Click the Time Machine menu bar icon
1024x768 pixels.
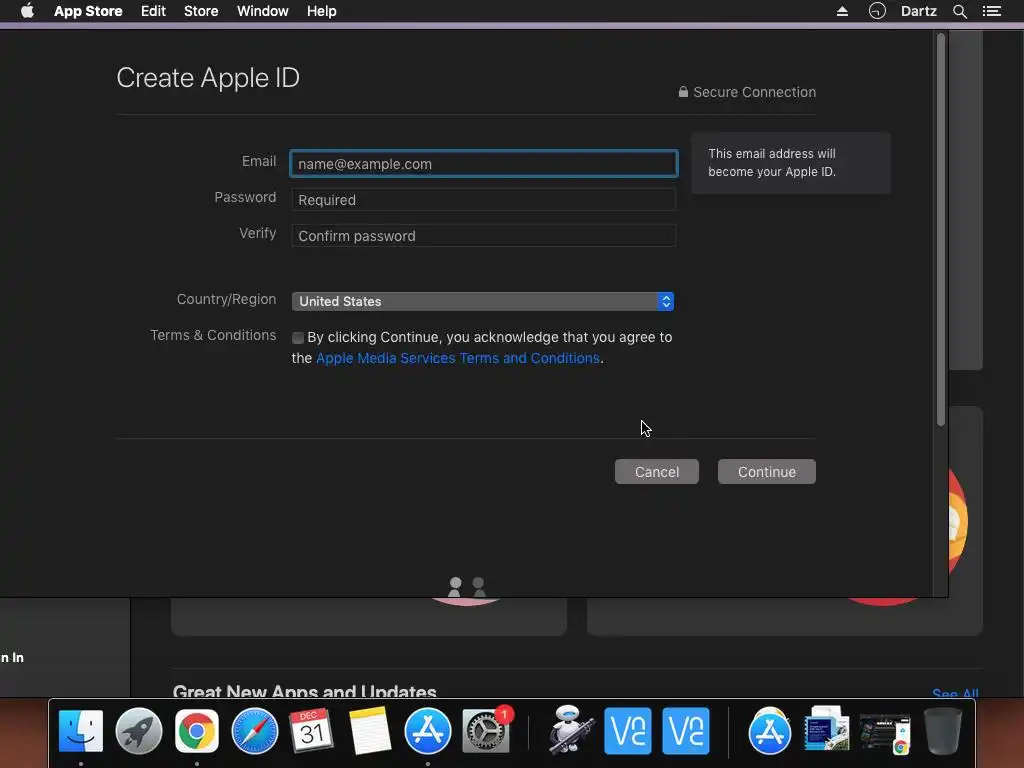pos(877,11)
